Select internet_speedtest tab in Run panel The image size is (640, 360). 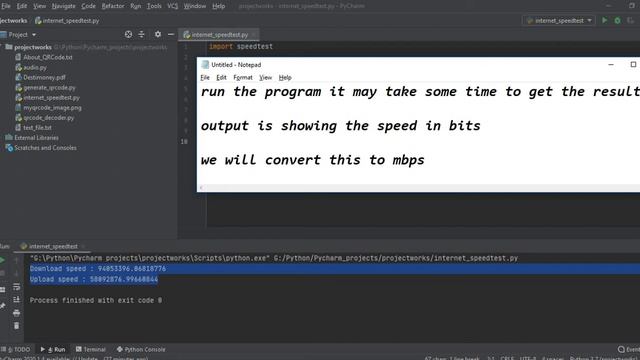[x=52, y=246]
